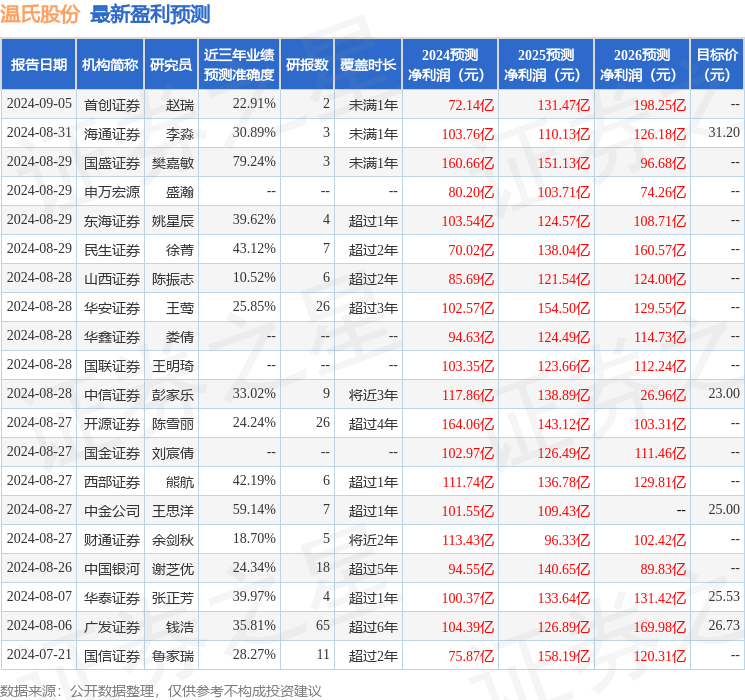Select 国盛证券 institution cell
The width and height of the screenshot is (745, 700).
pos(112,163)
